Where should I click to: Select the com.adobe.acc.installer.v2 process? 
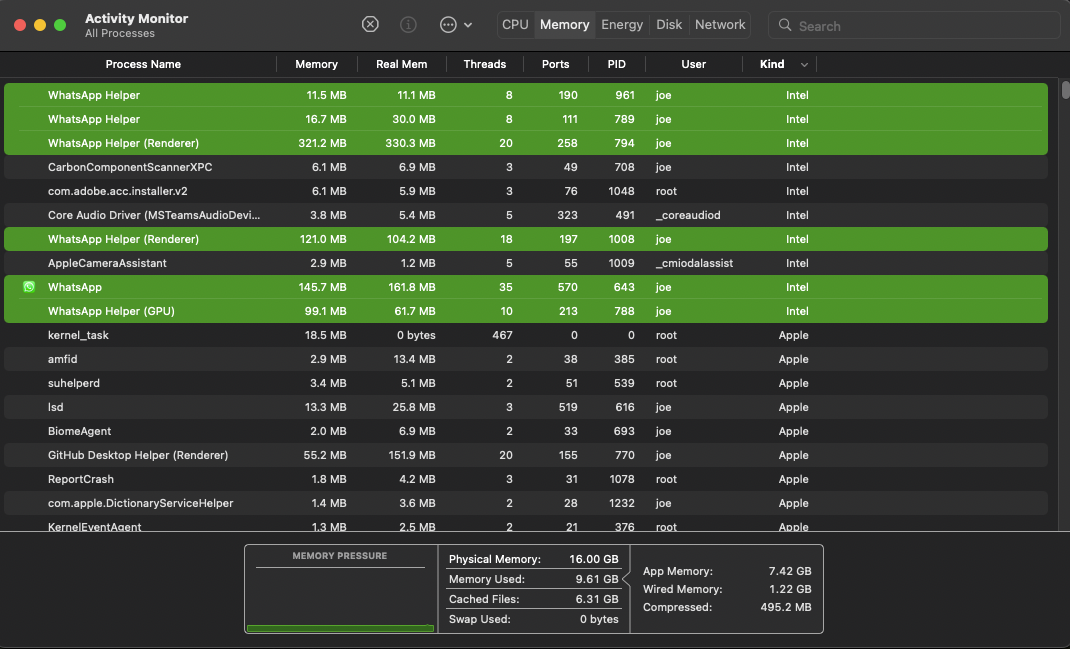(525, 191)
